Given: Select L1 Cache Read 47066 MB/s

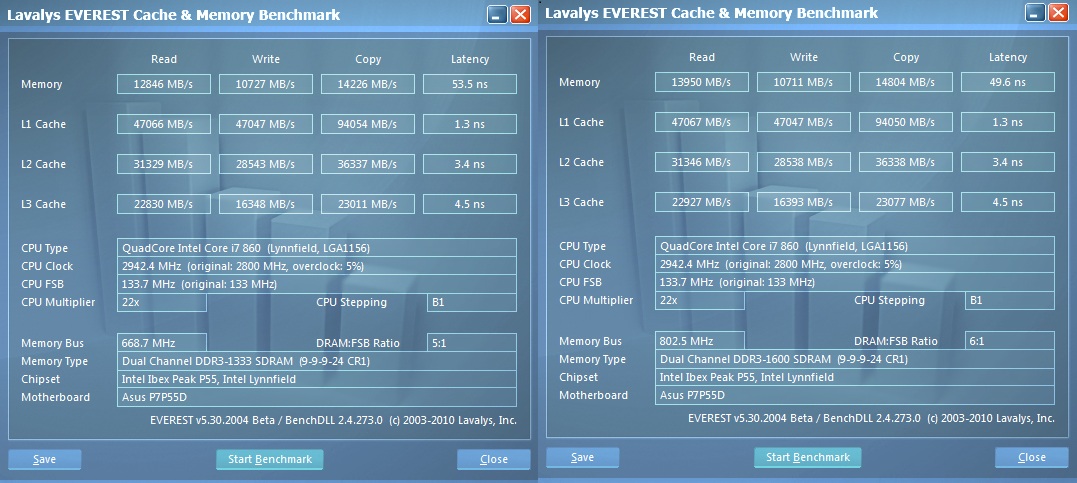Looking at the screenshot, I should tap(163, 124).
